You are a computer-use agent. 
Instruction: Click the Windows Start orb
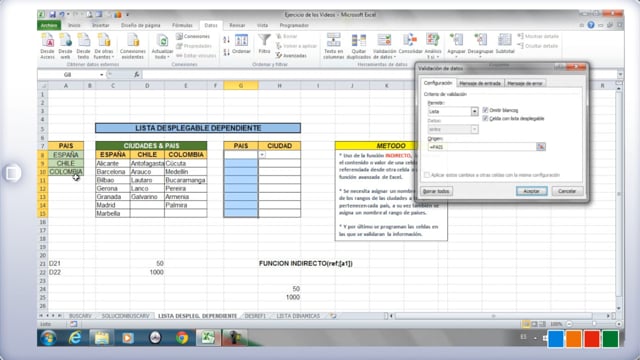pos(48,338)
